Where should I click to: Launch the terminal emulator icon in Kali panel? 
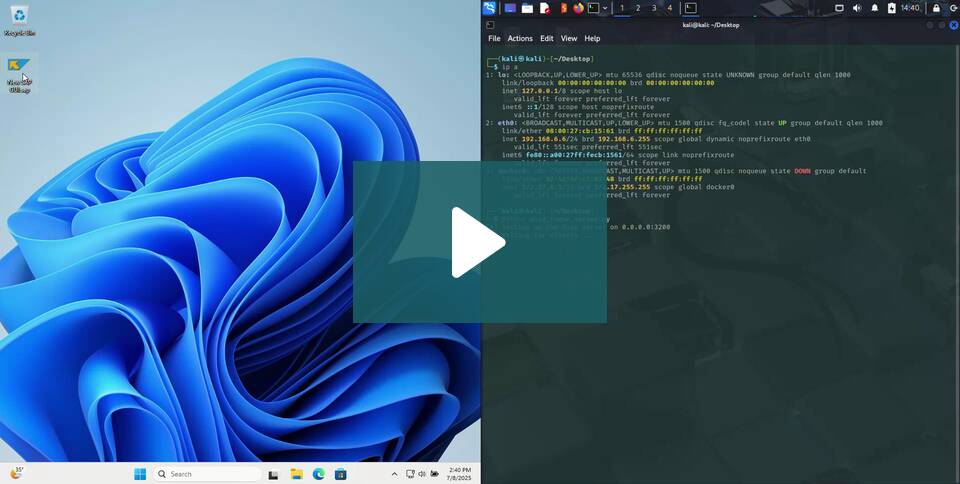pos(593,8)
